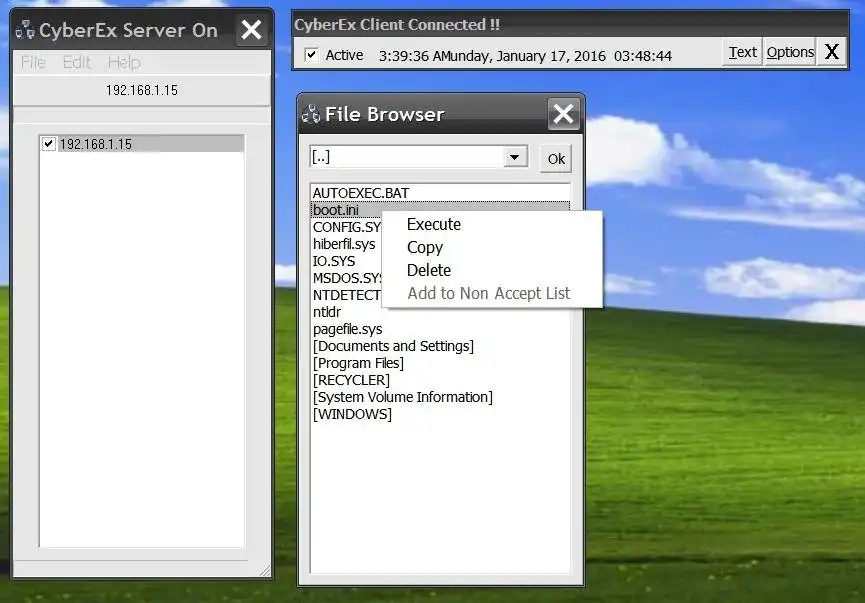Select CONFIG.SYS in the file list
The width and height of the screenshot is (865, 603).
pos(347,227)
